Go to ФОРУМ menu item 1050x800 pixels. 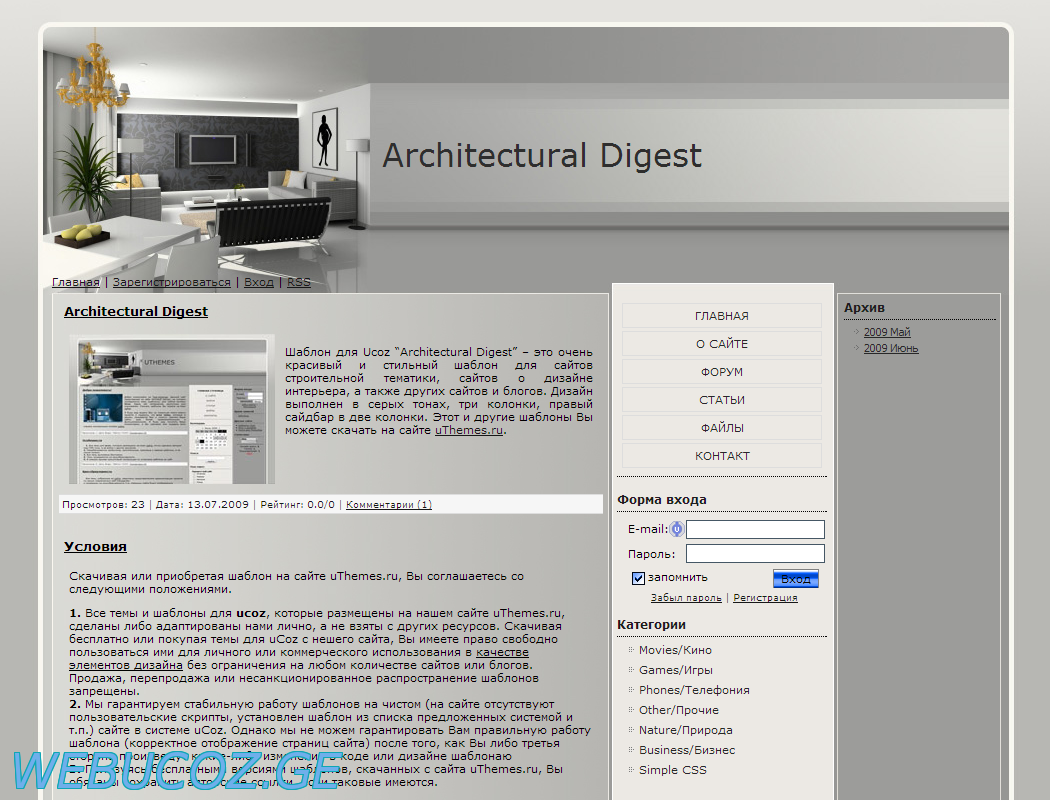tap(721, 372)
